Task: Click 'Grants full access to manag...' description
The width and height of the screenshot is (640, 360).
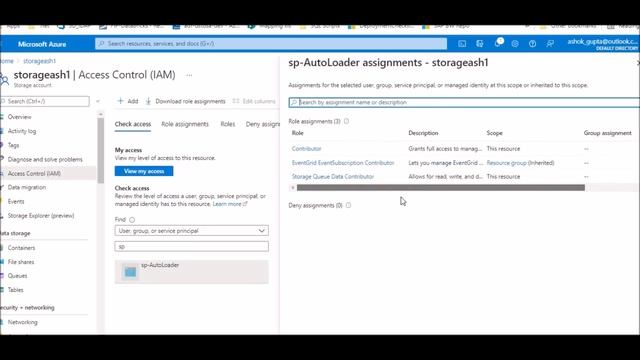Action: point(445,149)
